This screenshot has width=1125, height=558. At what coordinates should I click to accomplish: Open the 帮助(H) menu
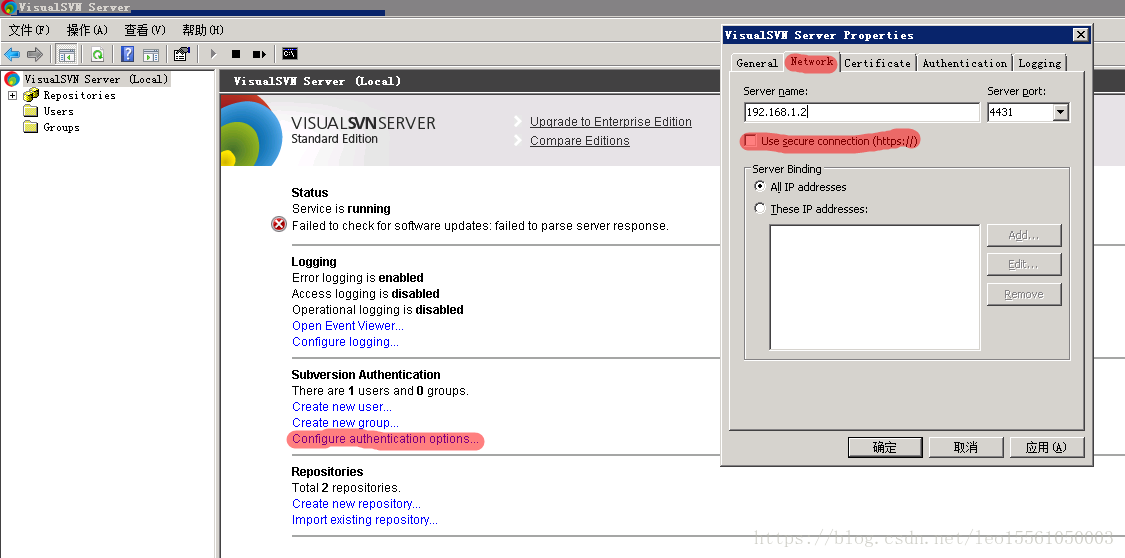point(203,30)
